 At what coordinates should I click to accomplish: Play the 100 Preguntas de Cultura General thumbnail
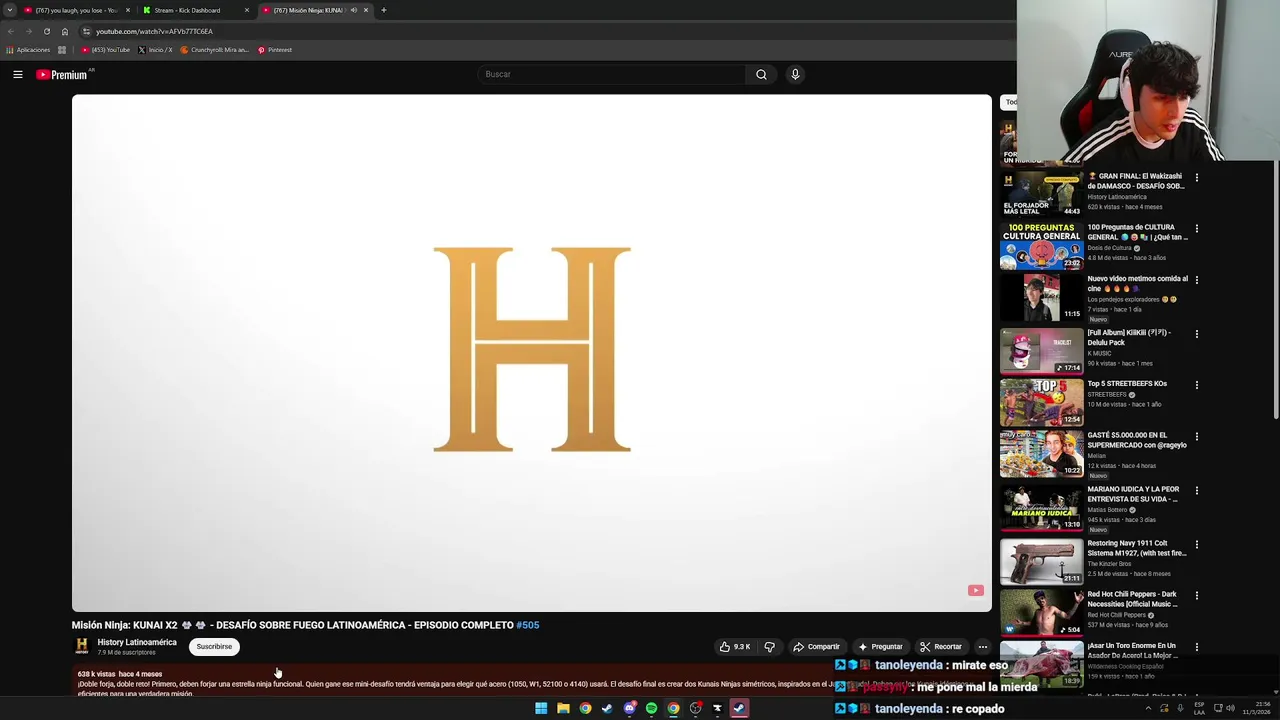[1041, 245]
